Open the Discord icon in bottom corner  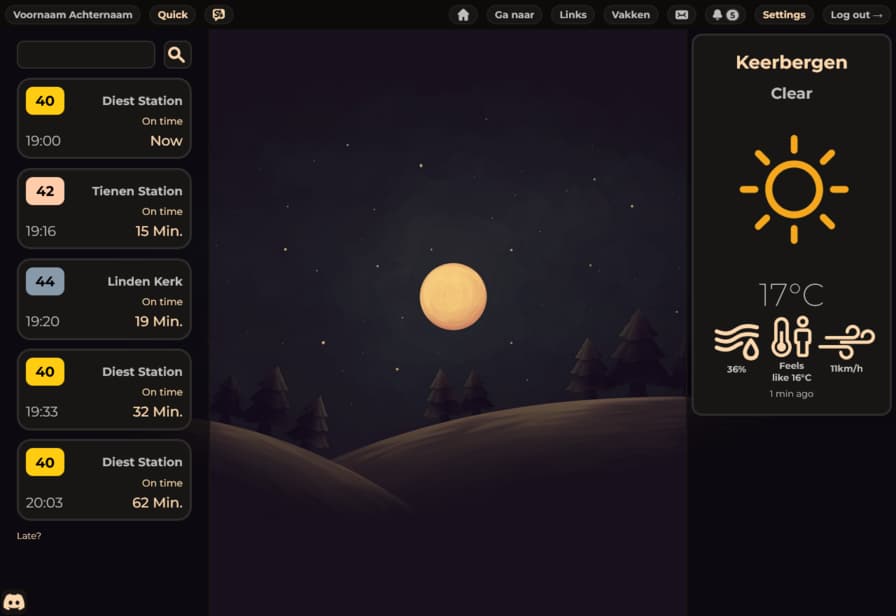click(14, 602)
